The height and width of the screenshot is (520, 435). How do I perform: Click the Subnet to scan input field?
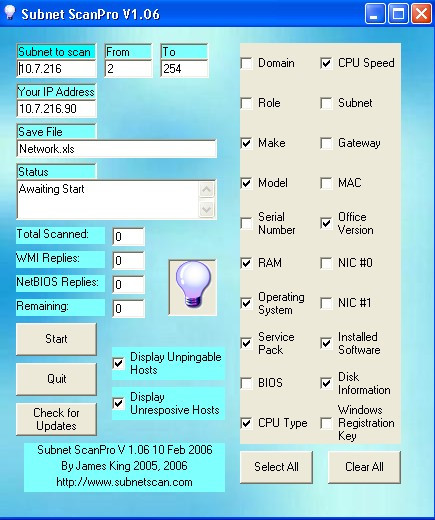[x=56, y=69]
